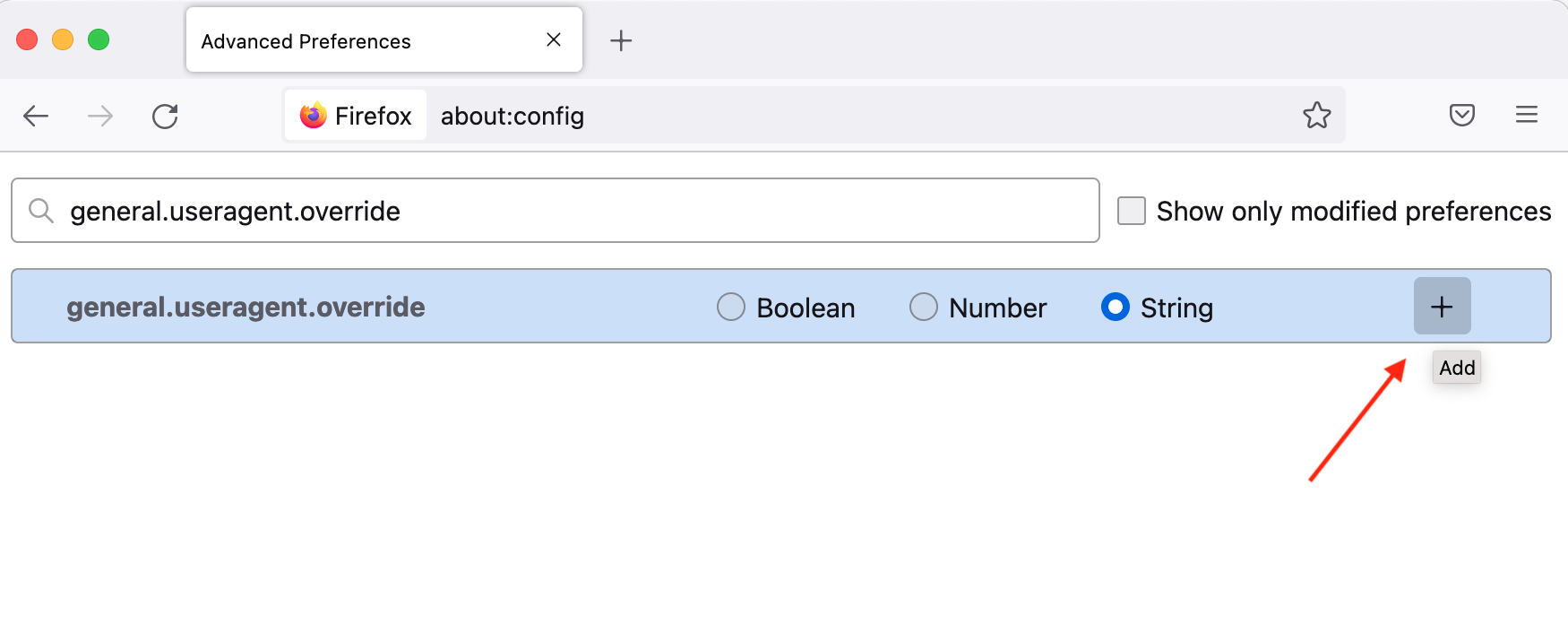The height and width of the screenshot is (633, 1568).
Task: Click the magnifying glass search icon
Action: pos(41,211)
